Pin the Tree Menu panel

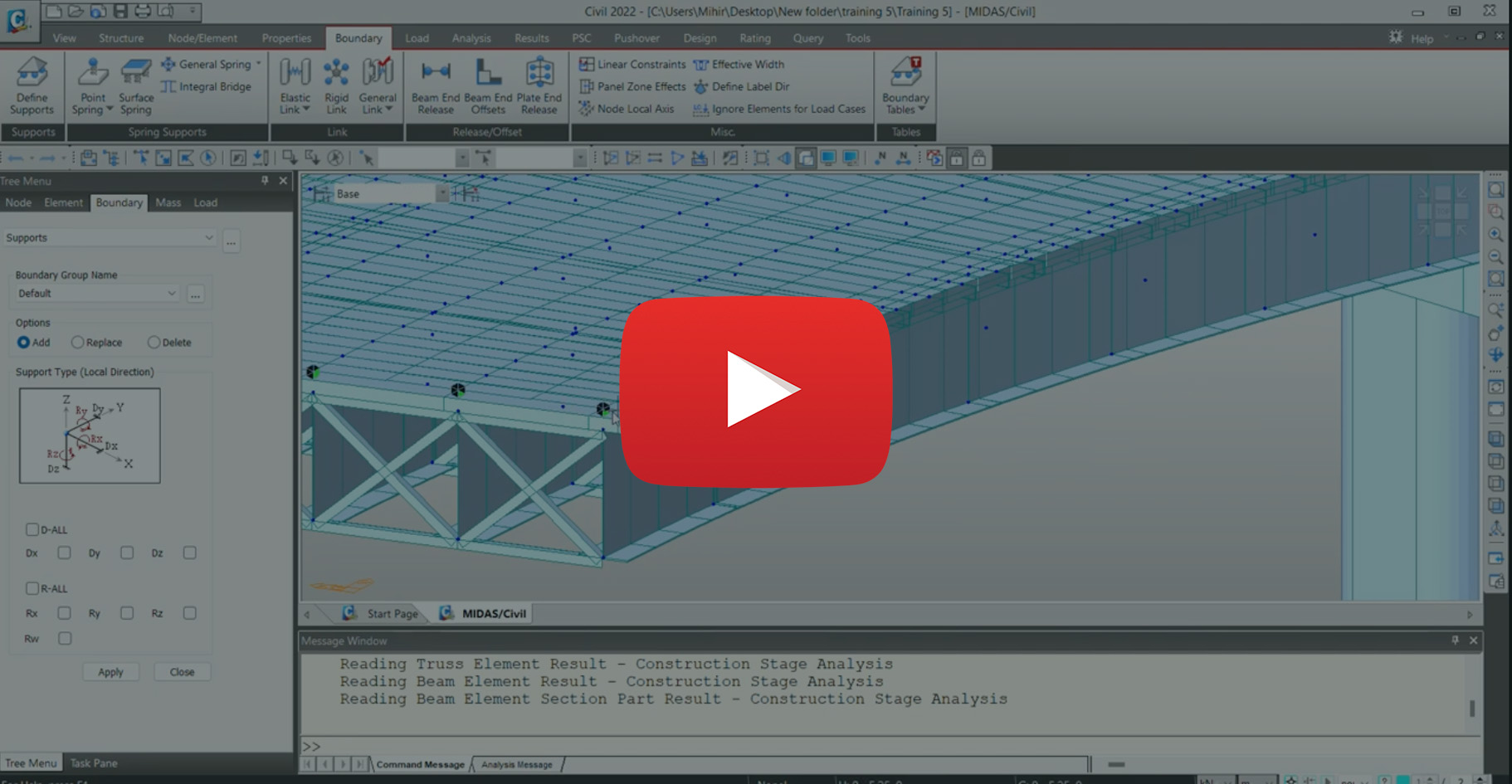(x=265, y=180)
